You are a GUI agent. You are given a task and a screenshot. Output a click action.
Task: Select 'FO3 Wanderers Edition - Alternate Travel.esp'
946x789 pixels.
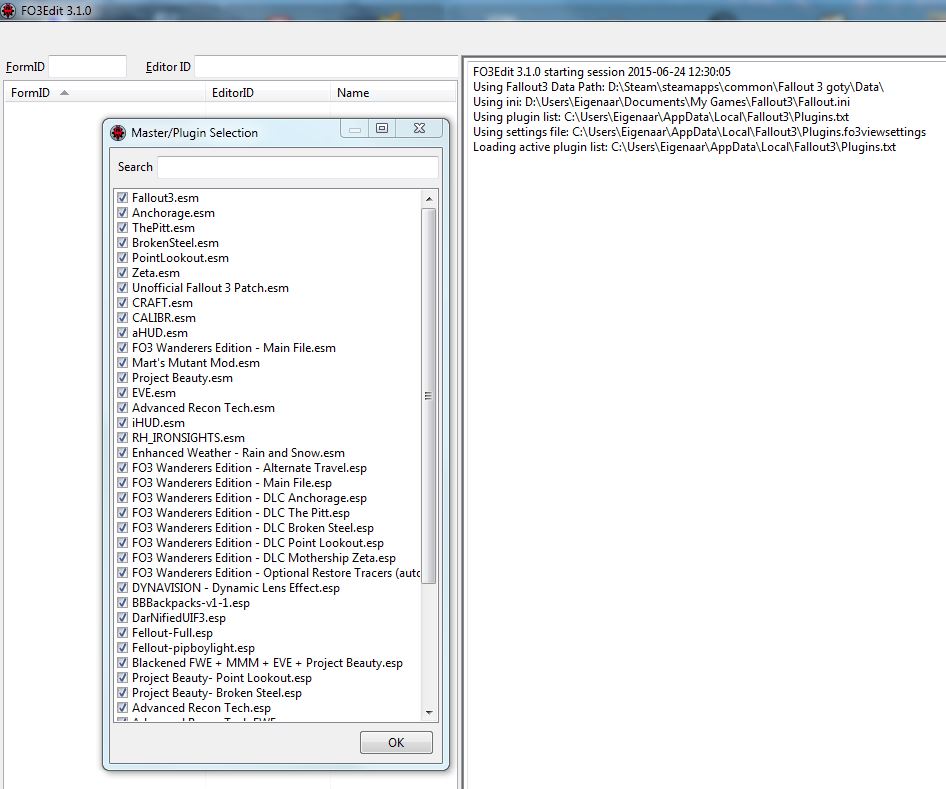click(249, 468)
